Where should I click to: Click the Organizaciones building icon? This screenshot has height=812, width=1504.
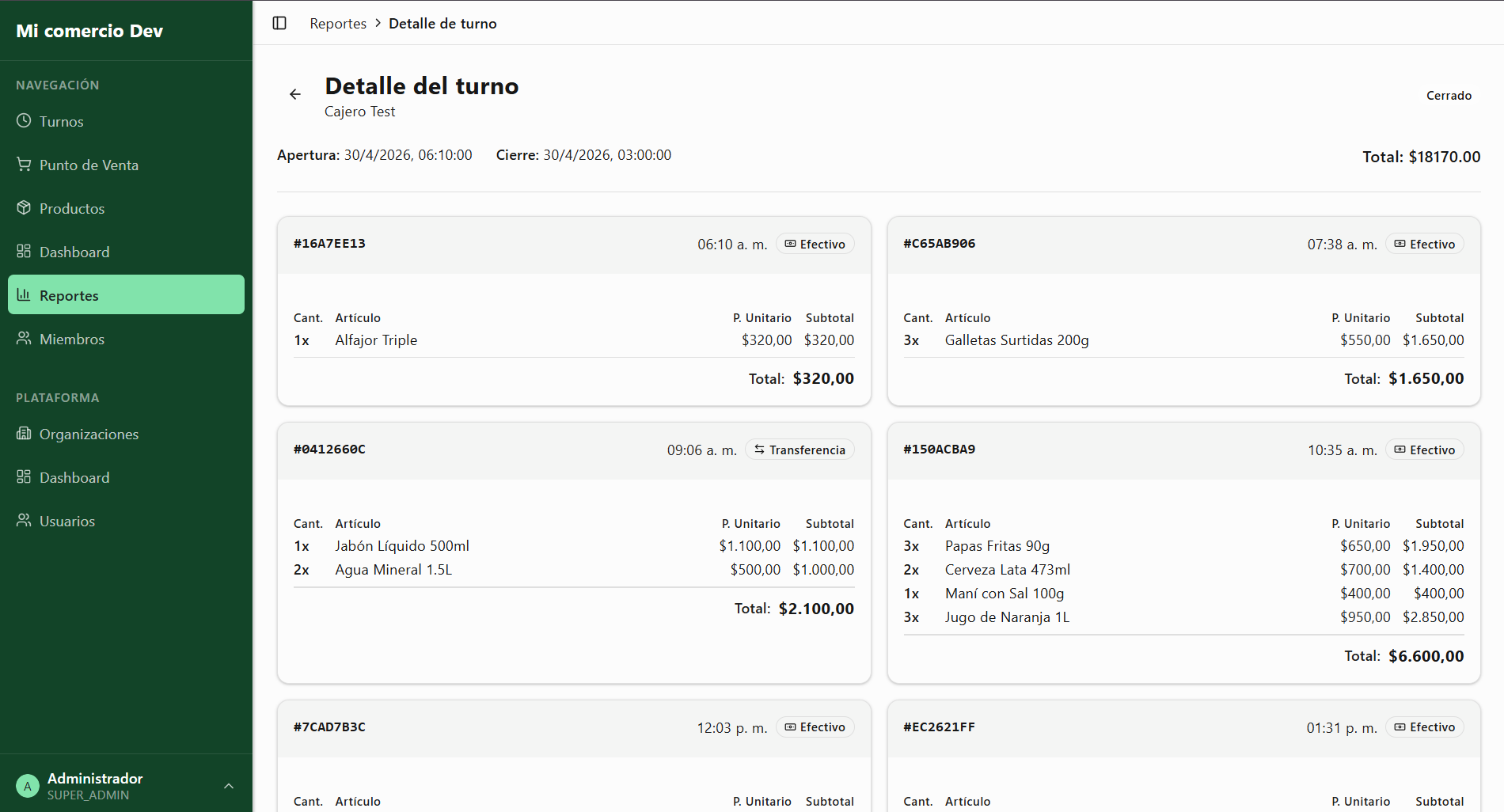(24, 434)
